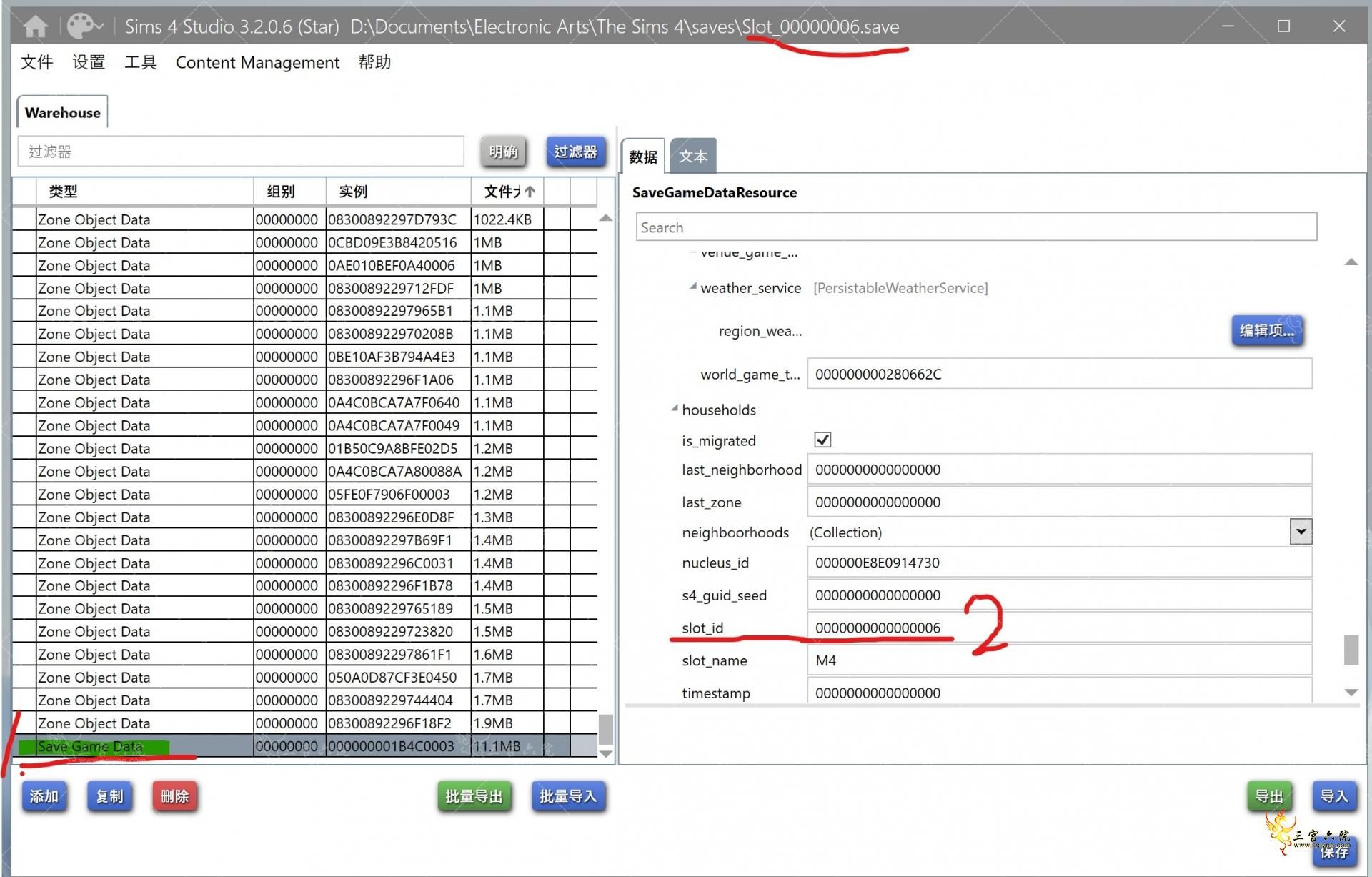Click the 批量导入 batch import button
Screen dimensions: 1372x877
567,796
